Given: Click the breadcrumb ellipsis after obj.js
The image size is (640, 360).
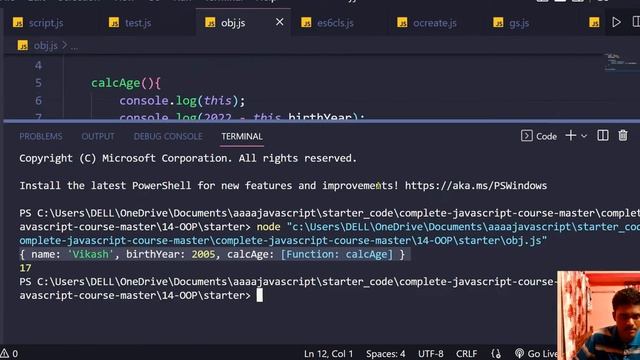Looking at the screenshot, I should 74,46.
